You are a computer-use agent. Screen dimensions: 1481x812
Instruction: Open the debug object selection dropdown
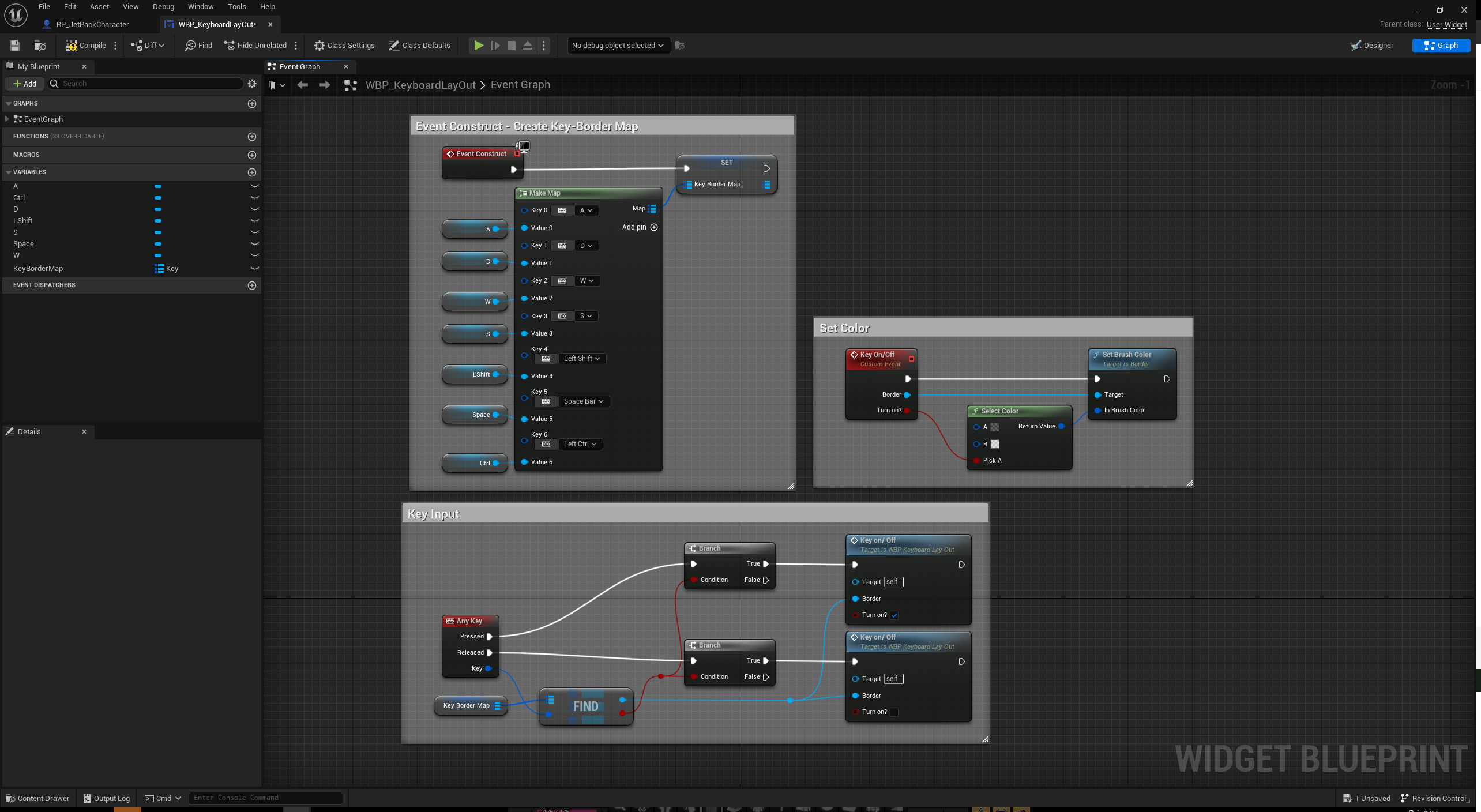(617, 45)
